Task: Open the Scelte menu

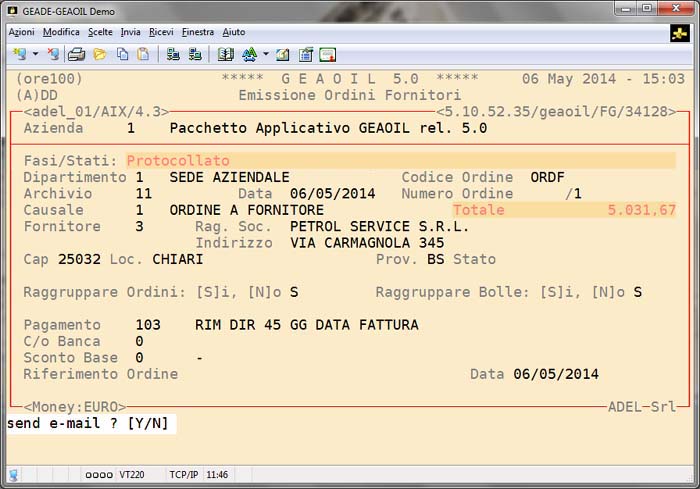Action: point(100,32)
